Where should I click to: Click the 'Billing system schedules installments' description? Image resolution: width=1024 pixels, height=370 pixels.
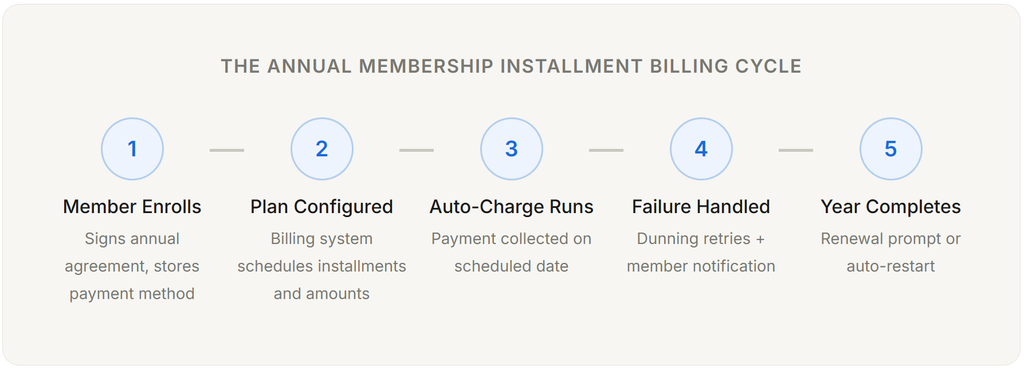[322, 266]
